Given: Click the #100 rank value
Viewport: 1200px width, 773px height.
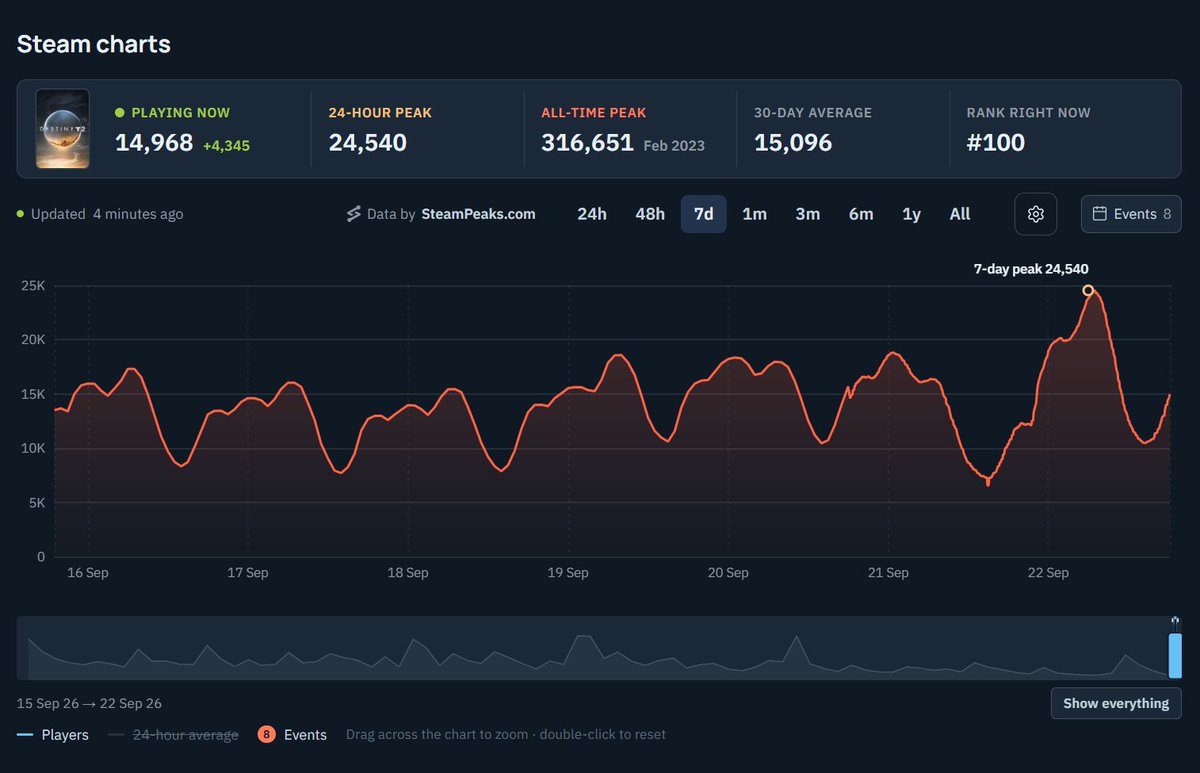Looking at the screenshot, I should tap(996, 143).
